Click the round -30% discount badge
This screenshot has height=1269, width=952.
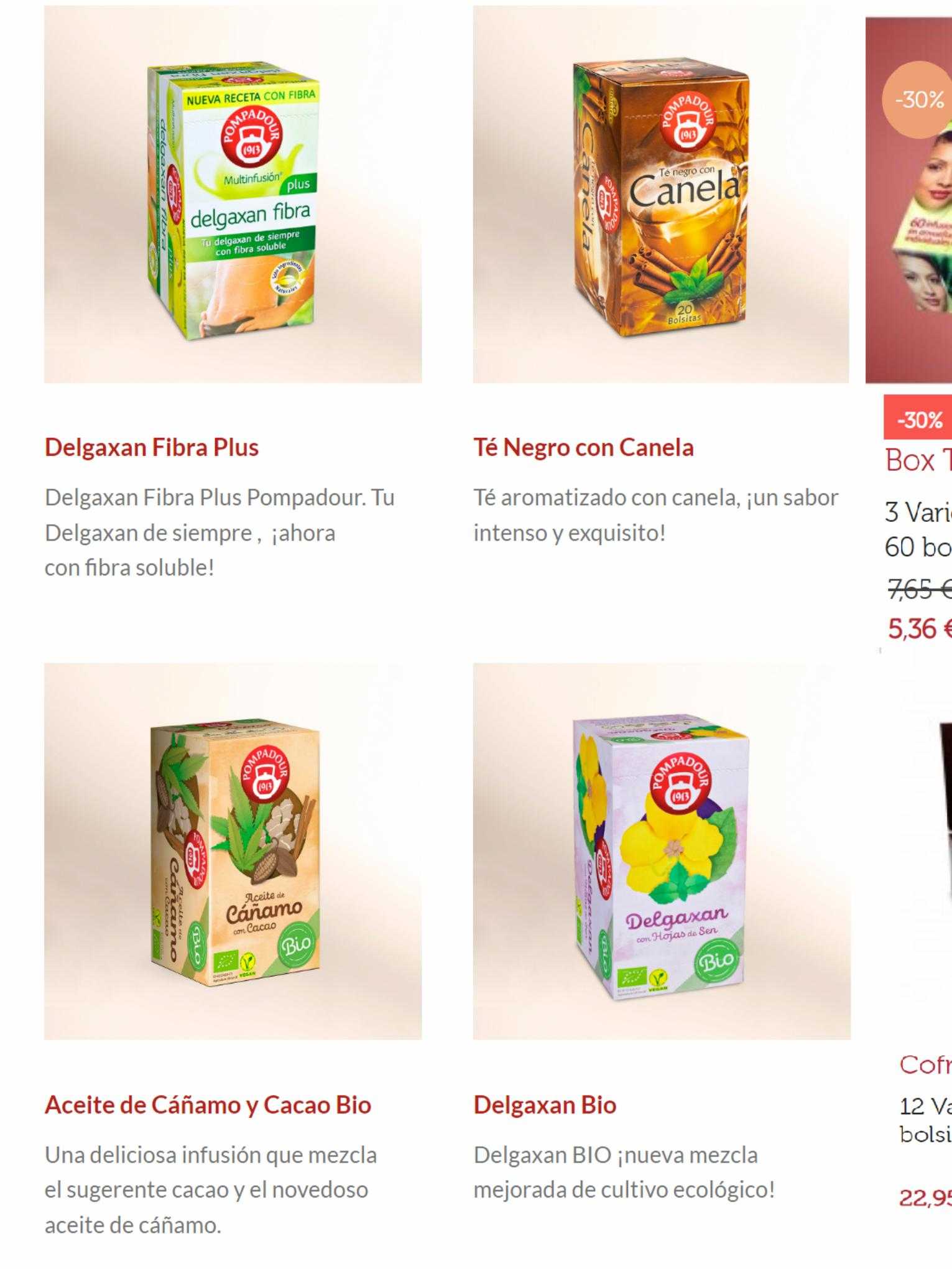coord(917,100)
